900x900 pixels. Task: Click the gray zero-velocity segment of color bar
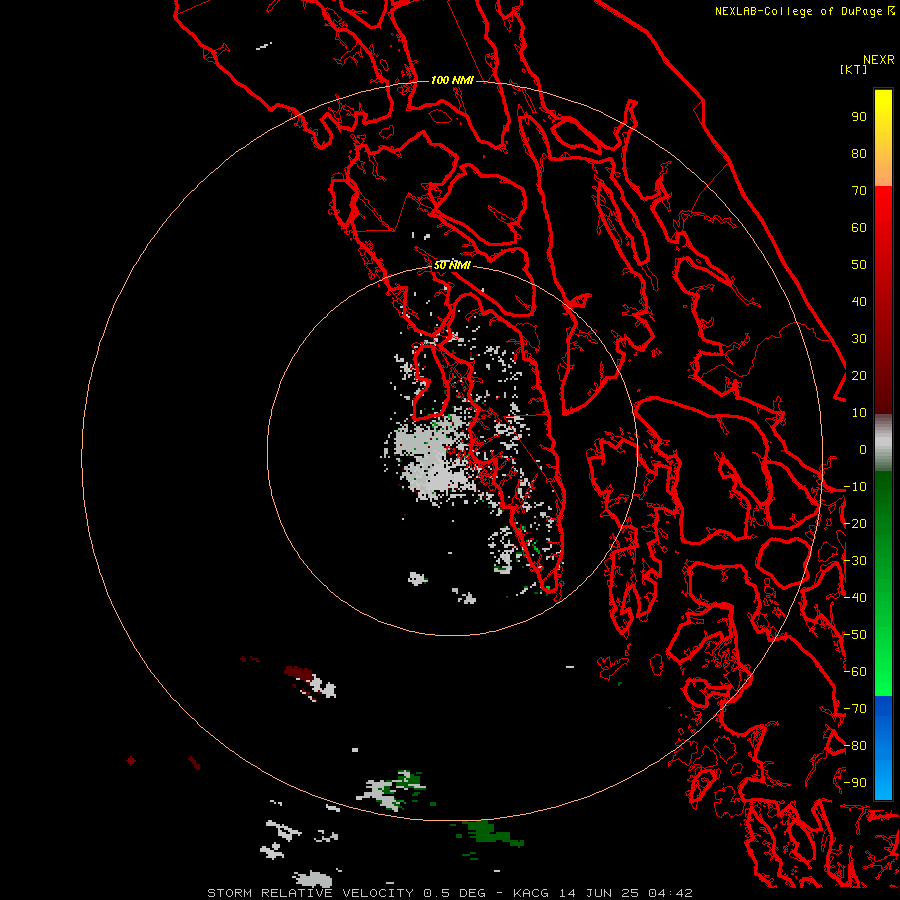883,443
